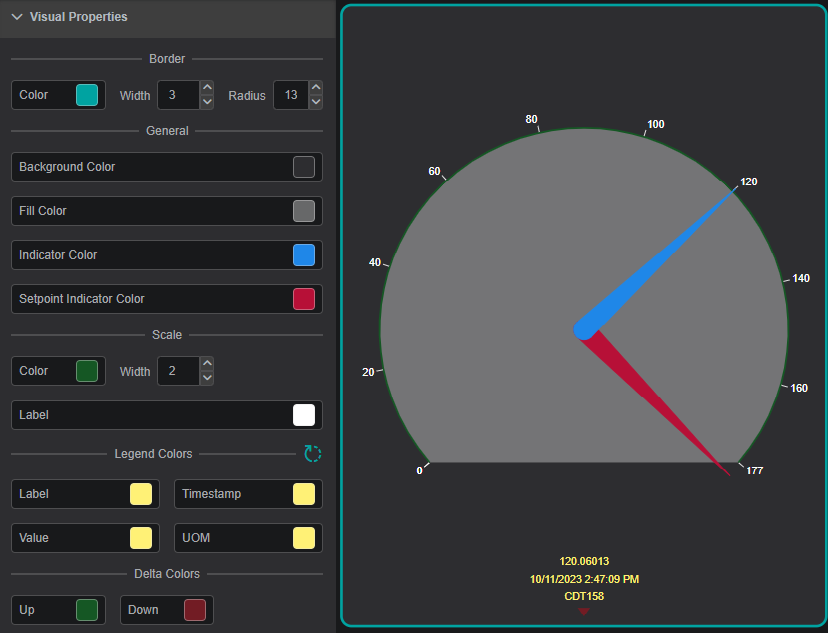Increase Scale Width with up arrow

click(208, 363)
